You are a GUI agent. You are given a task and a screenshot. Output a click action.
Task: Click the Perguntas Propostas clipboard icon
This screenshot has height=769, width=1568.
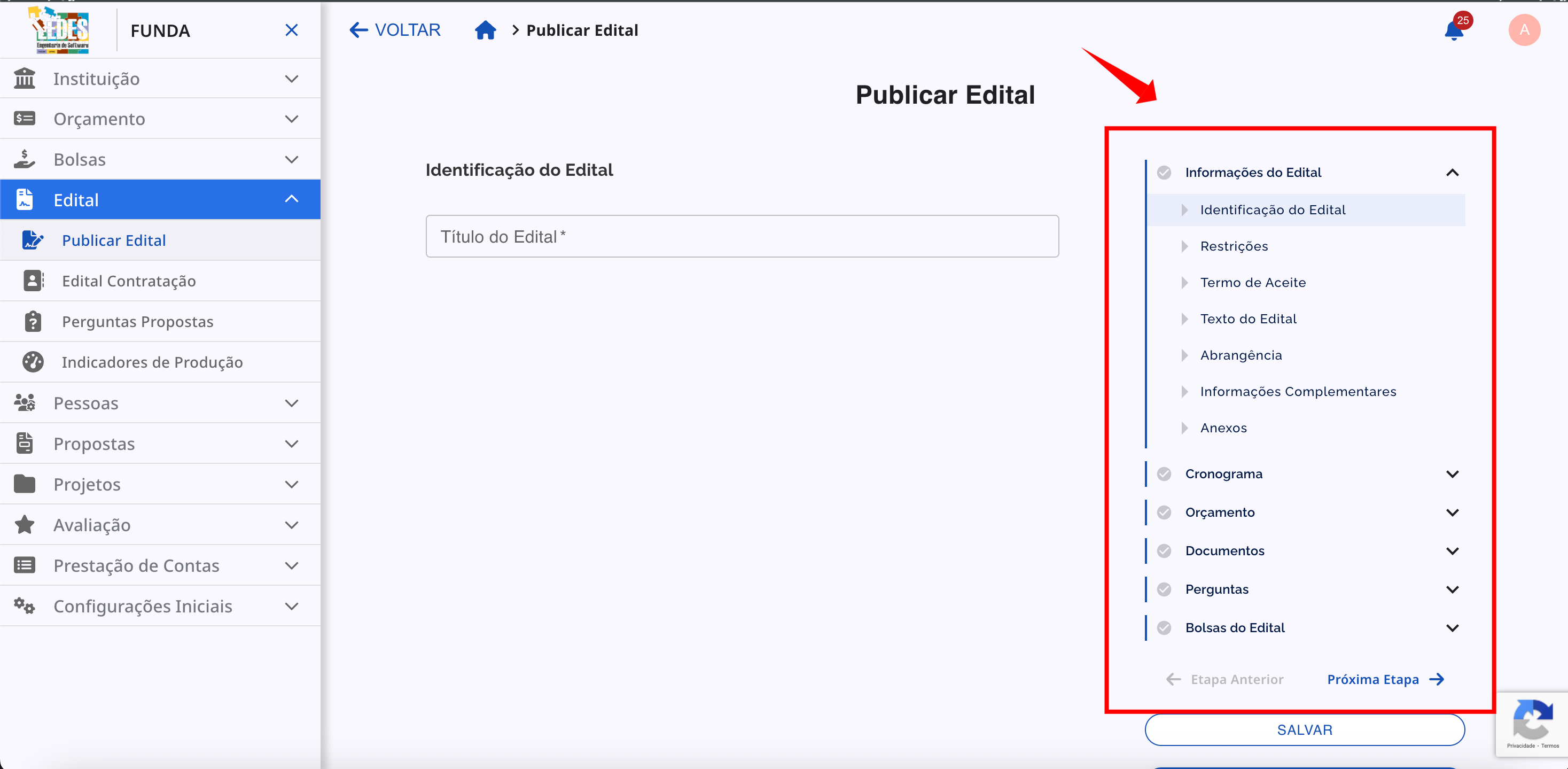tap(33, 321)
